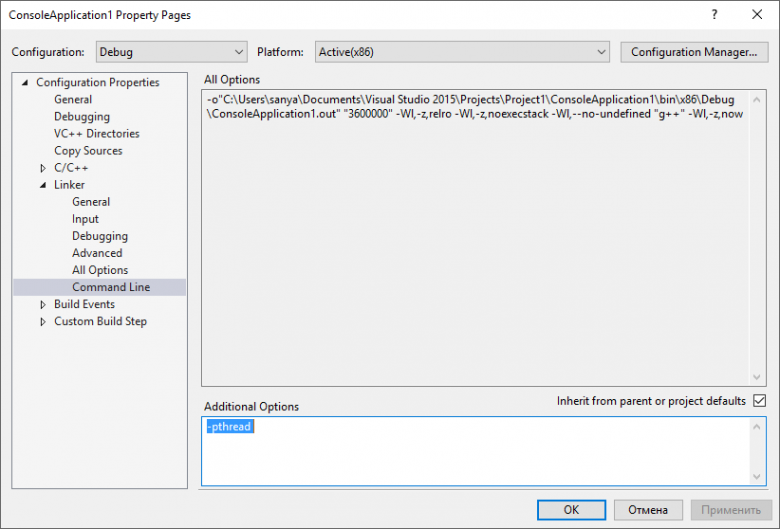Confirm with the OK button
The height and width of the screenshot is (529, 780).
[571, 510]
